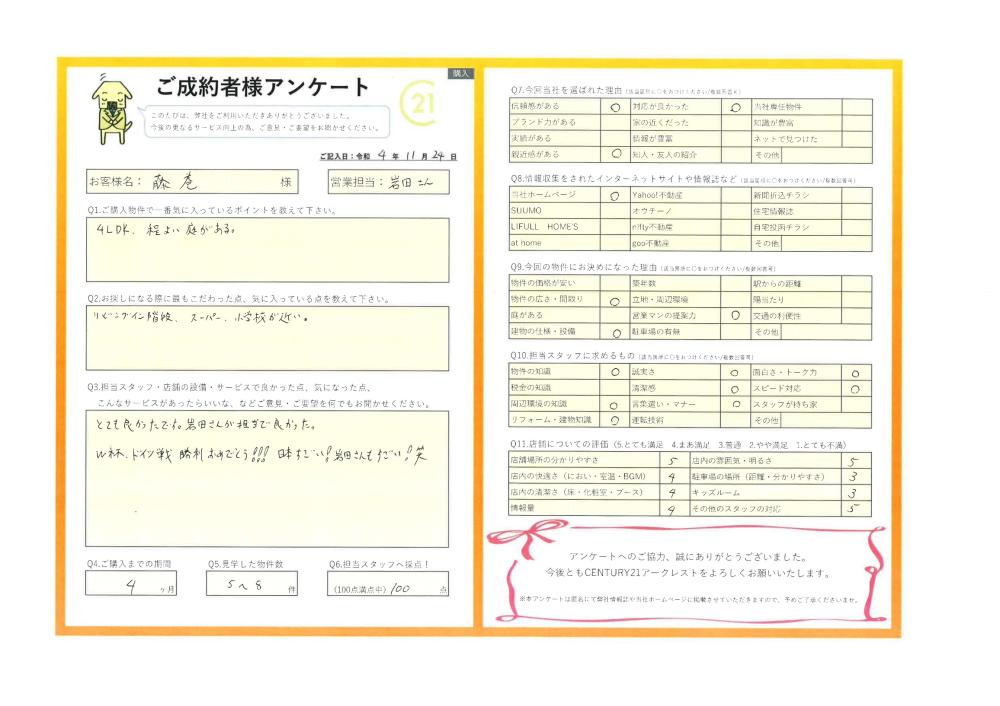Check the box next to ブランド力がある

(x=614, y=122)
